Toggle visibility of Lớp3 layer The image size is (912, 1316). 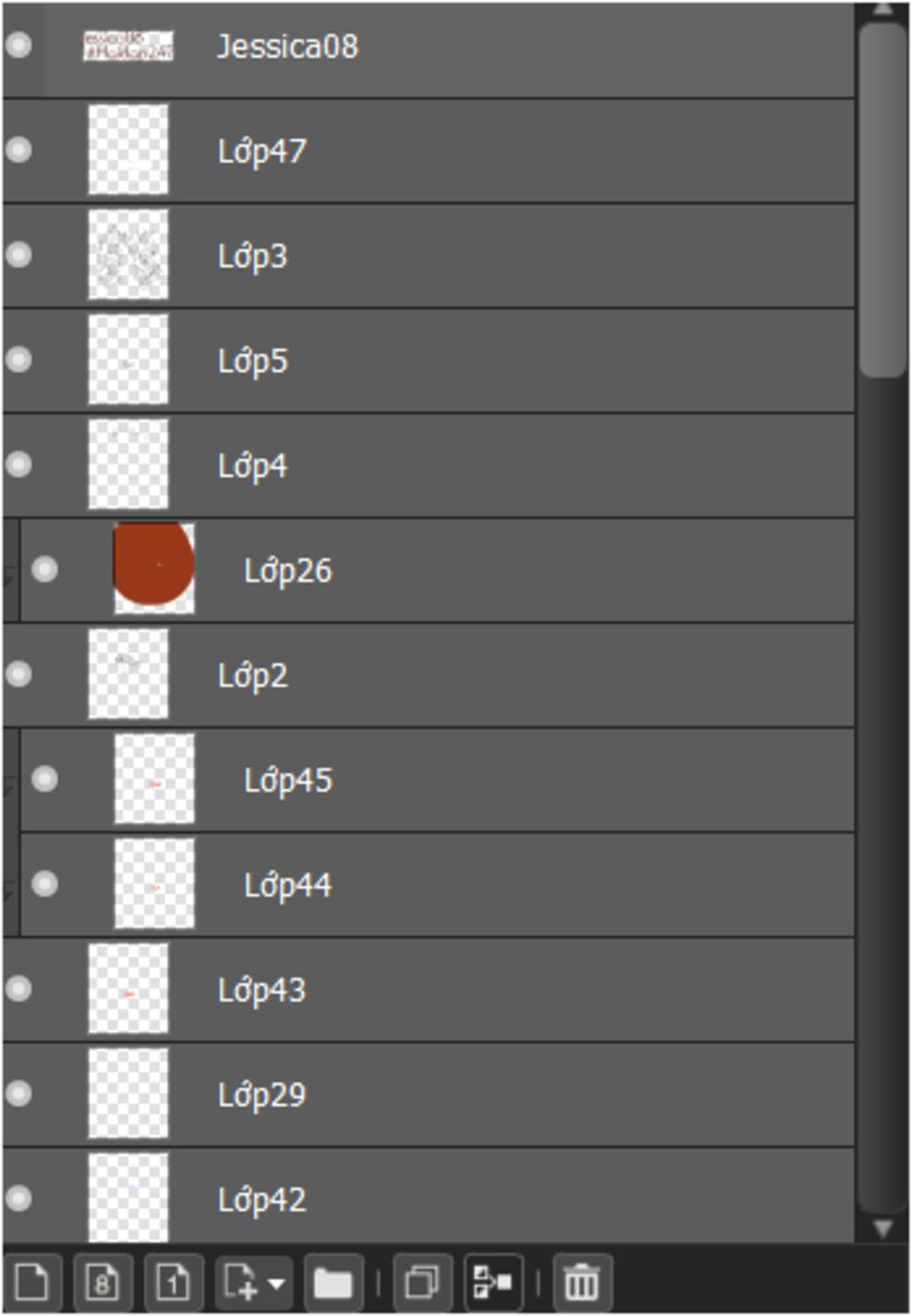pos(19,255)
